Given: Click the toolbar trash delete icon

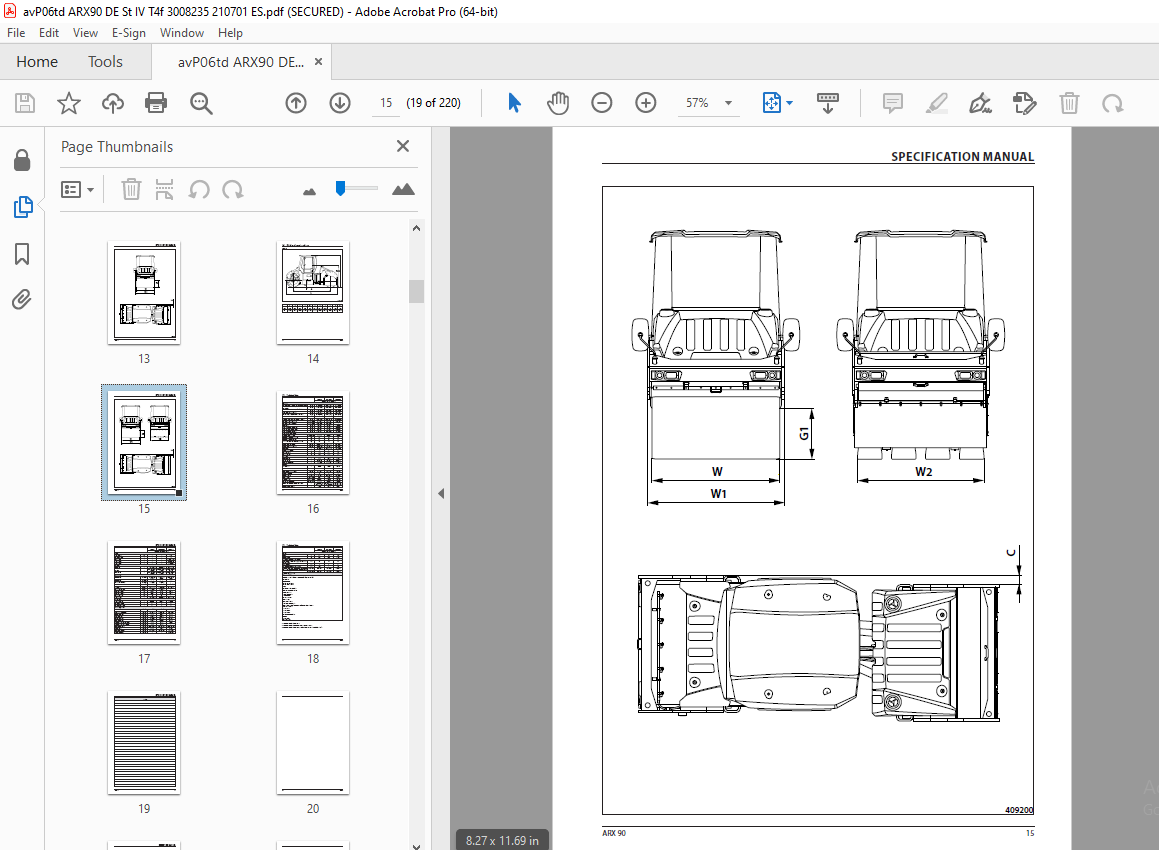Looking at the screenshot, I should (1069, 103).
